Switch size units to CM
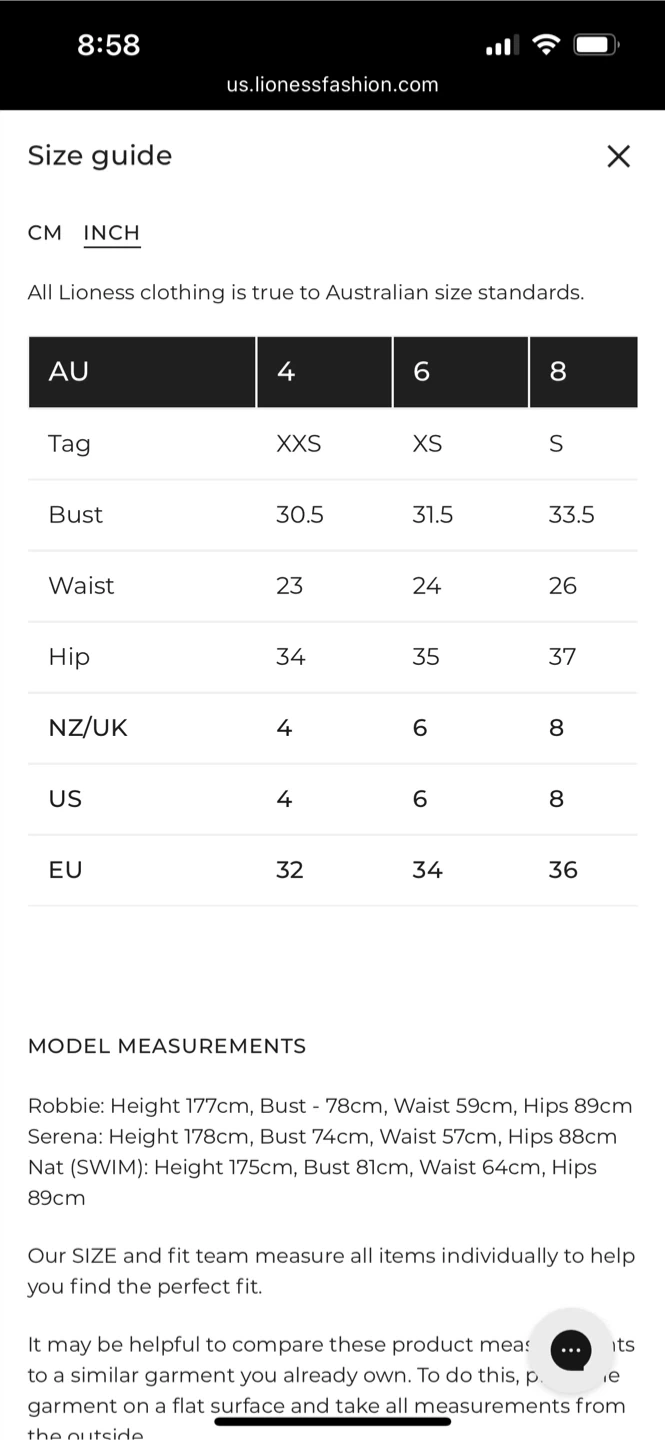665x1440 pixels. [45, 233]
